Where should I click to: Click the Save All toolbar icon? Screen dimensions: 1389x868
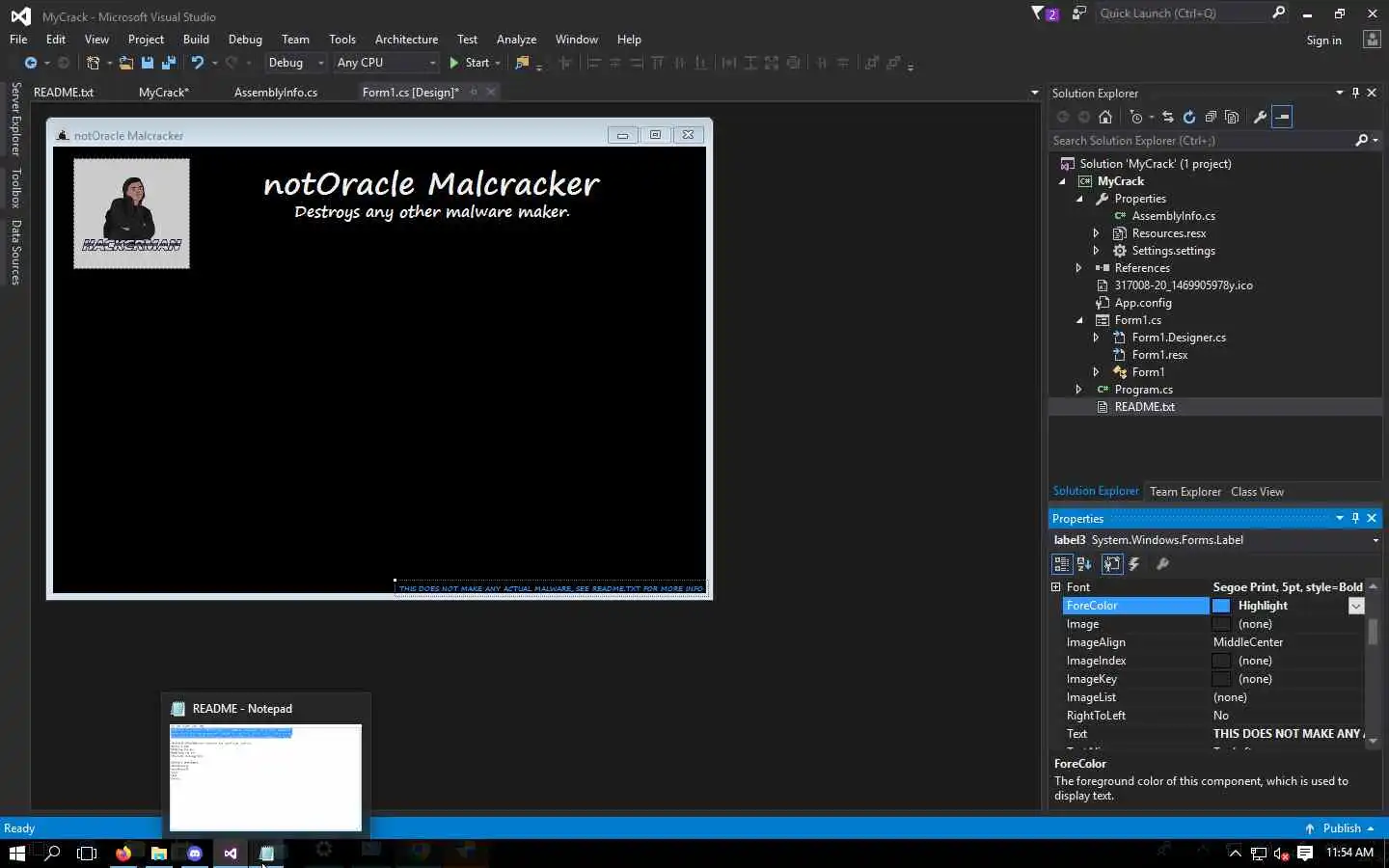[169, 63]
